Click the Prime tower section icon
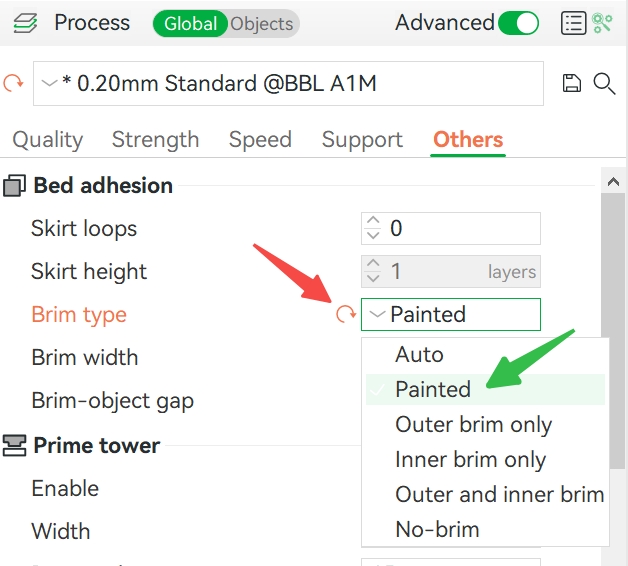628x566 pixels. pyautogui.click(x=14, y=445)
